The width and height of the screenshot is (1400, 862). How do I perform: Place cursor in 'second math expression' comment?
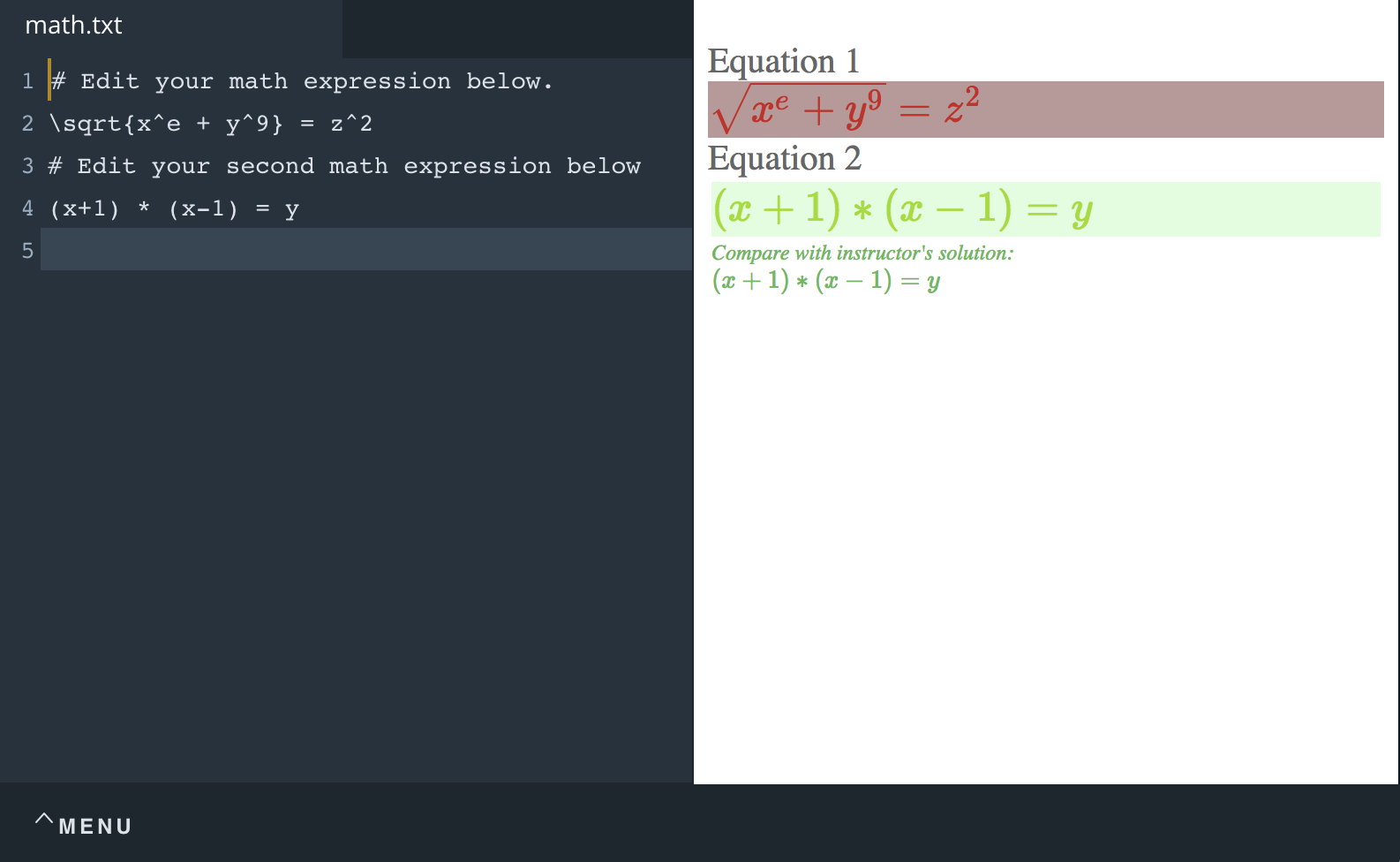345,166
